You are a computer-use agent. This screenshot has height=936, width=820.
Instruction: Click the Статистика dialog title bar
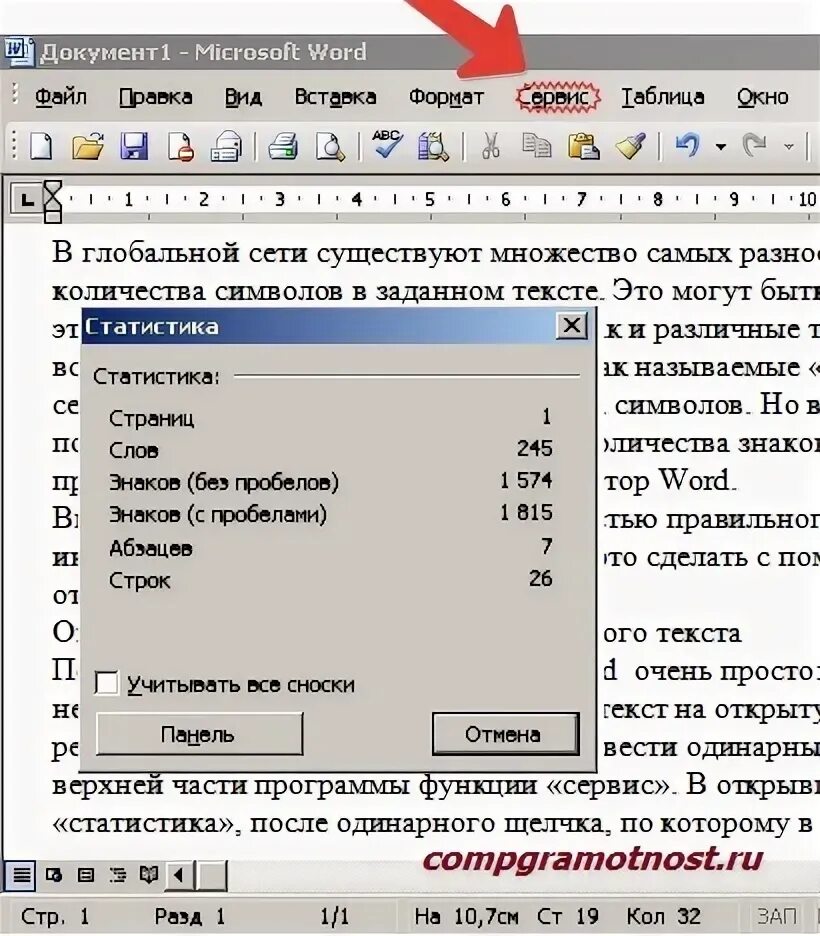[319, 327]
